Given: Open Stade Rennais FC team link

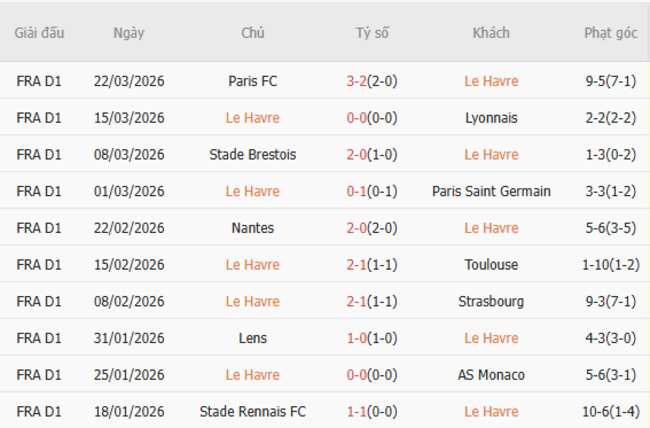Looking at the screenshot, I should [x=253, y=411].
